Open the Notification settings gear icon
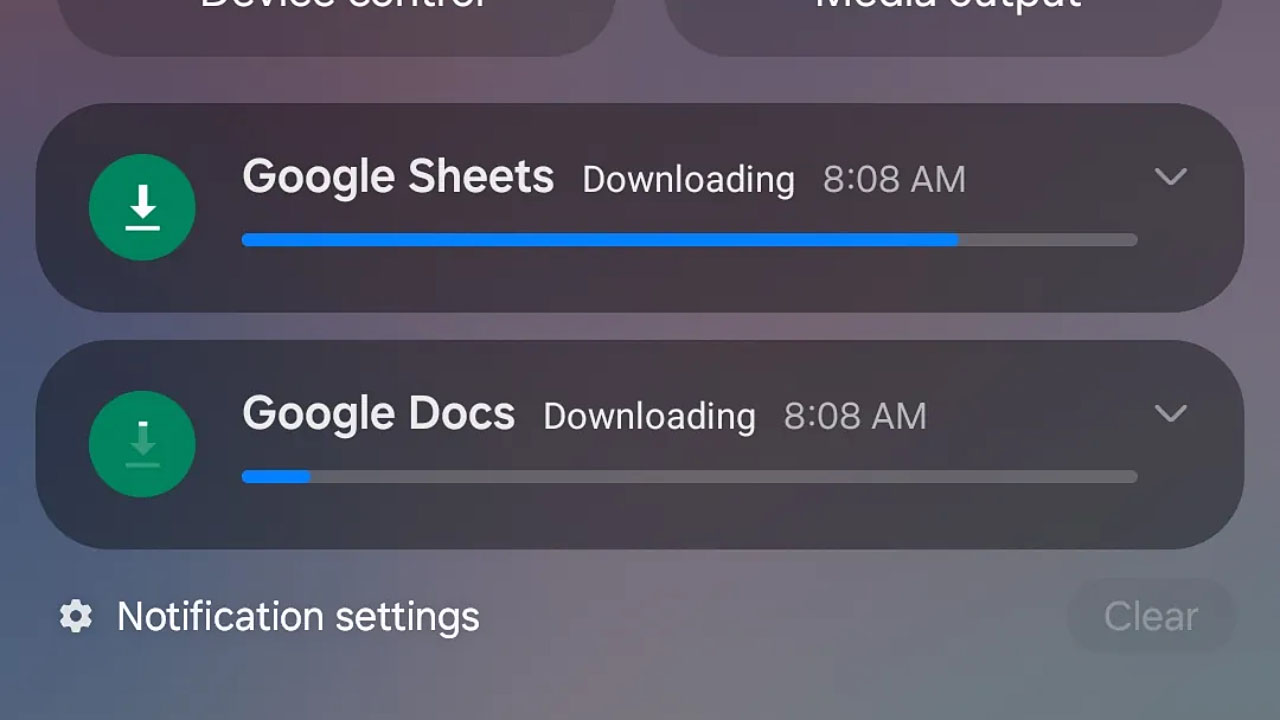 (x=76, y=617)
